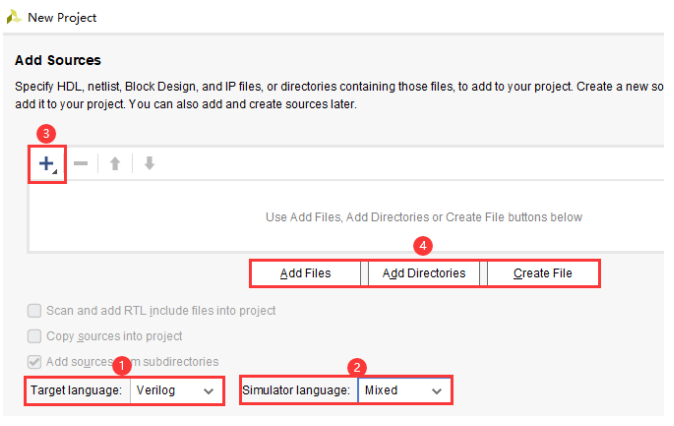Open the Target language dropdown
The height and width of the screenshot is (426, 674).
pos(177,390)
